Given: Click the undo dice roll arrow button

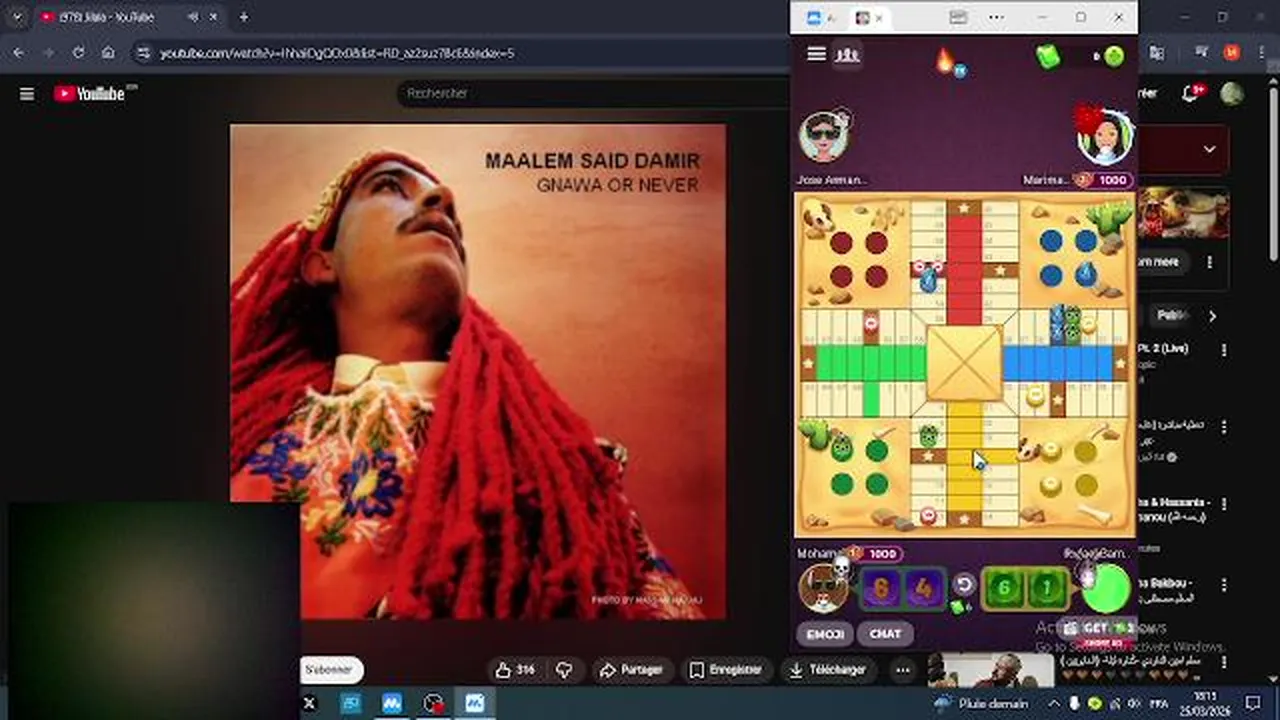Looking at the screenshot, I should click(x=963, y=584).
